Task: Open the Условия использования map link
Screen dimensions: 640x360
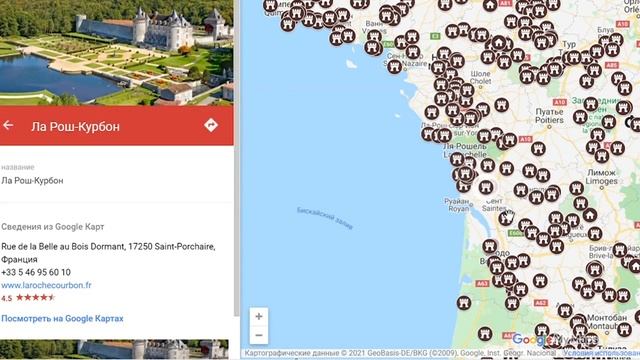Action: point(601,353)
